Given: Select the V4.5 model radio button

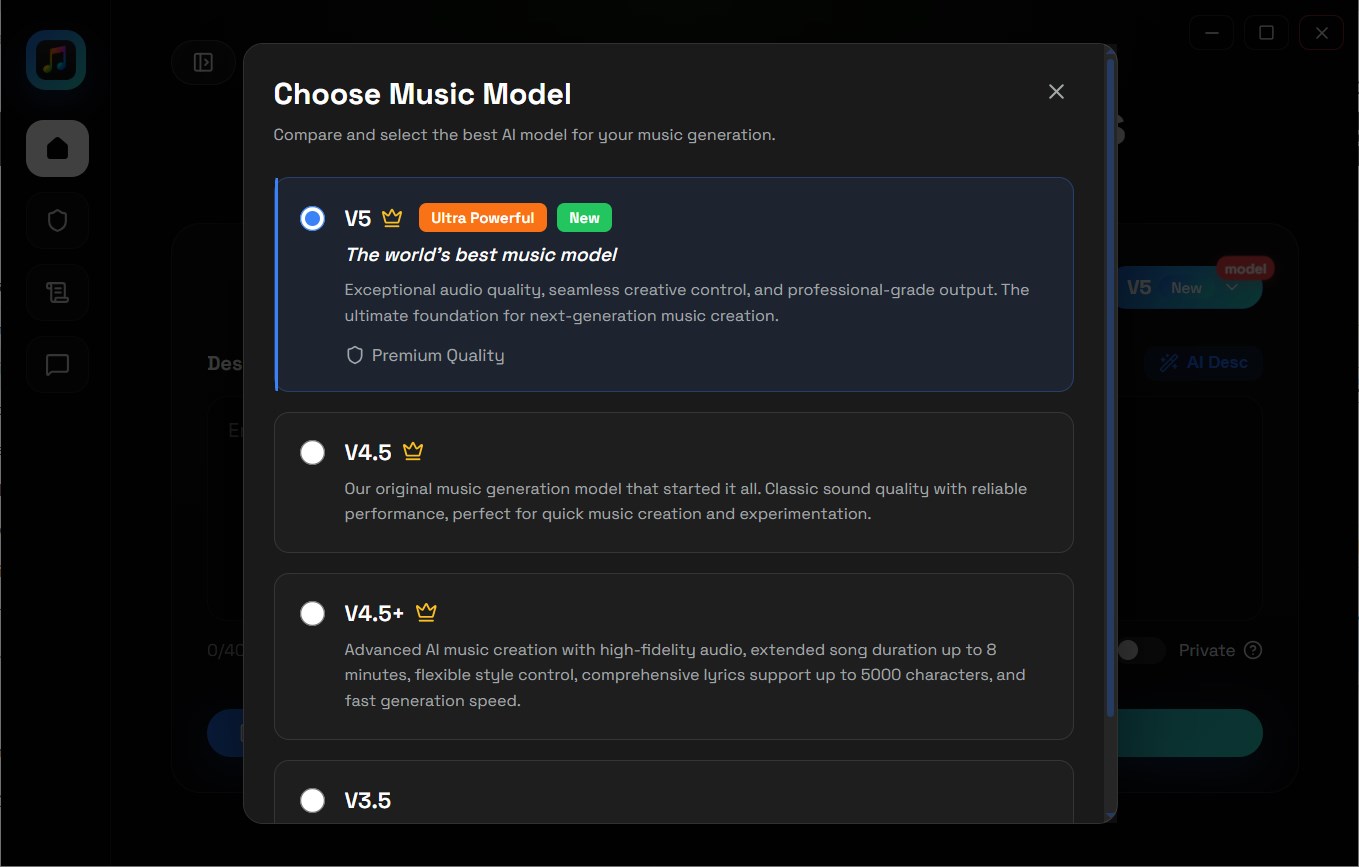Looking at the screenshot, I should [312, 452].
